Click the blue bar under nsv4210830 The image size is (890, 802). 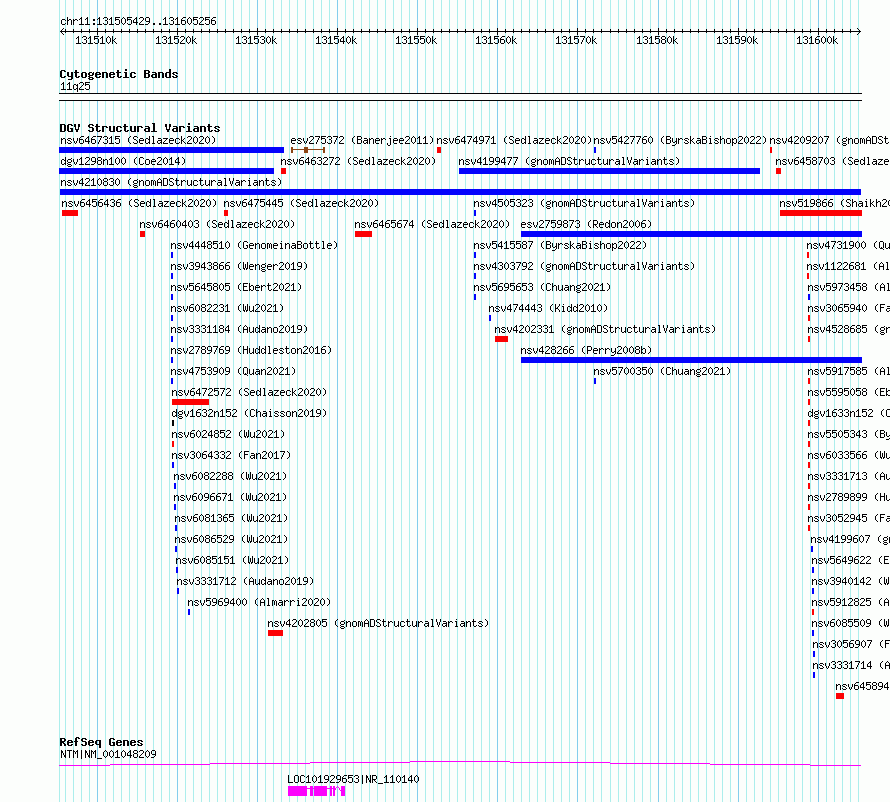pyautogui.click(x=460, y=192)
